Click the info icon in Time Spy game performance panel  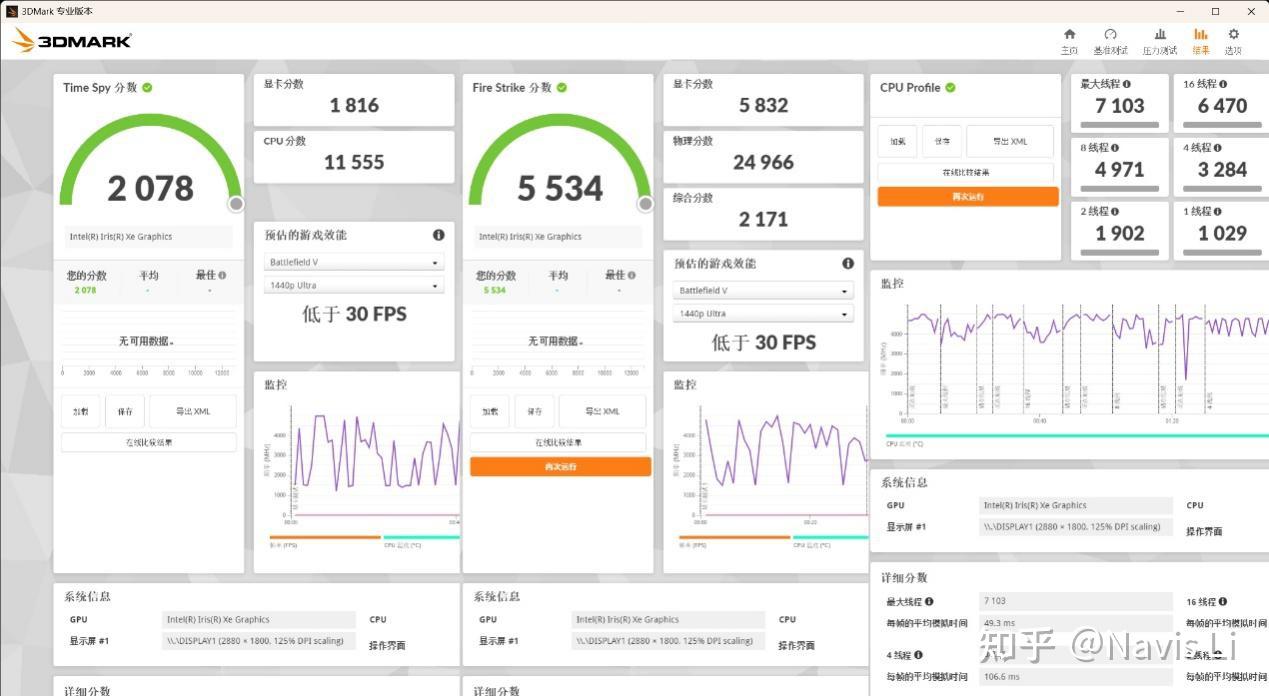(438, 235)
